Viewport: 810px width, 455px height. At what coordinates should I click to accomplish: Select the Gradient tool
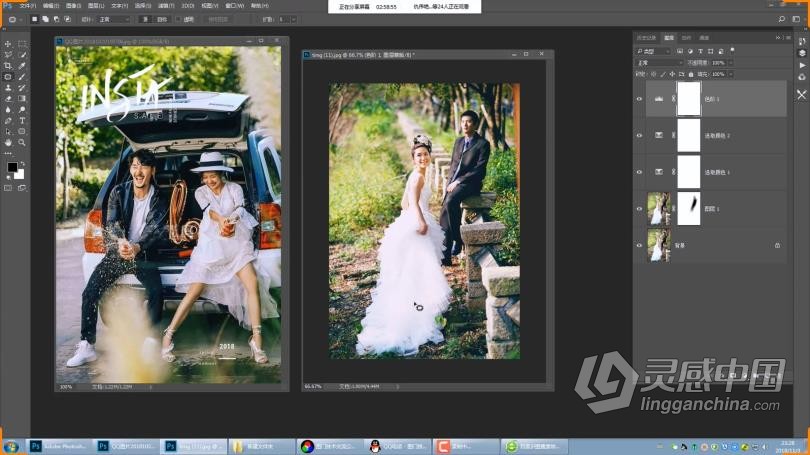22,99
